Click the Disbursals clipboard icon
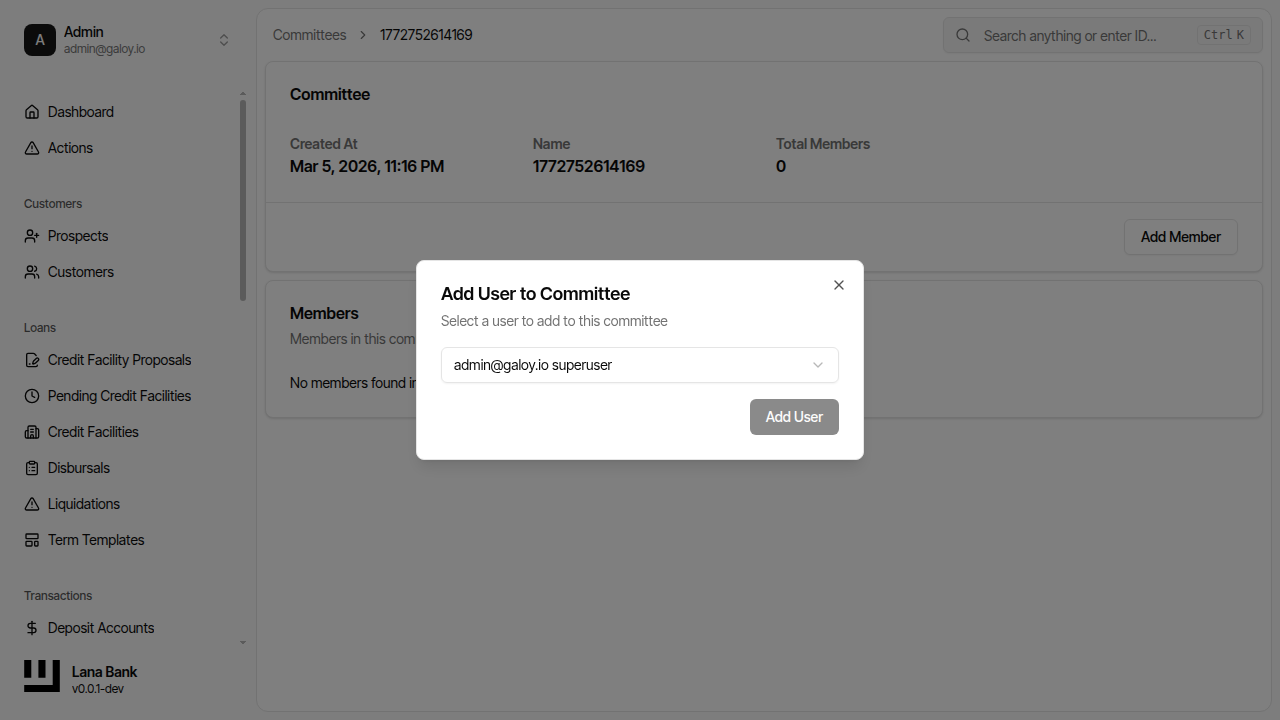 click(x=31, y=467)
